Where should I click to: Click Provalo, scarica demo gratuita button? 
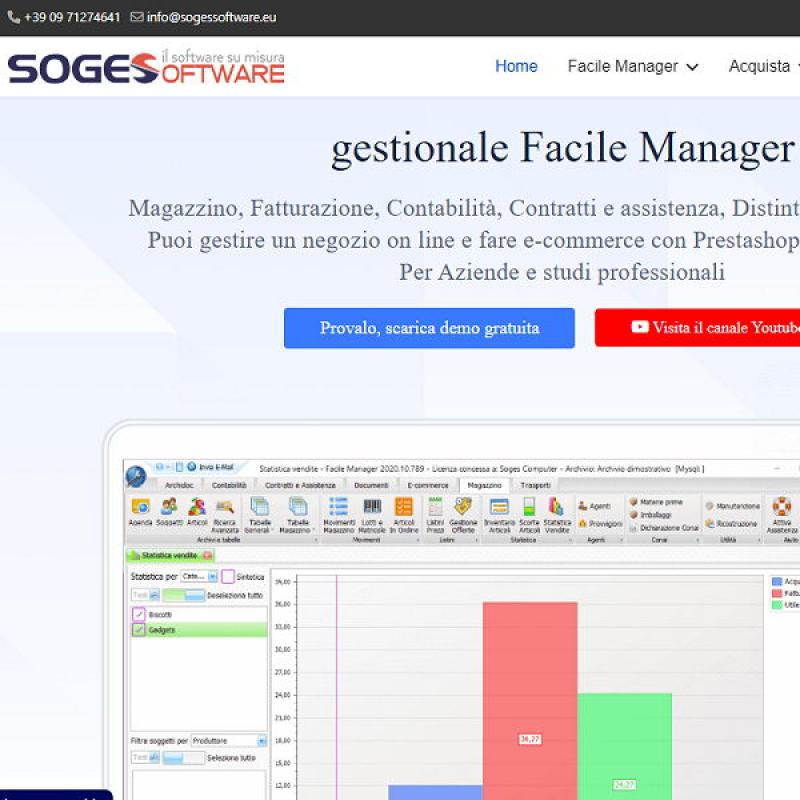(429, 328)
